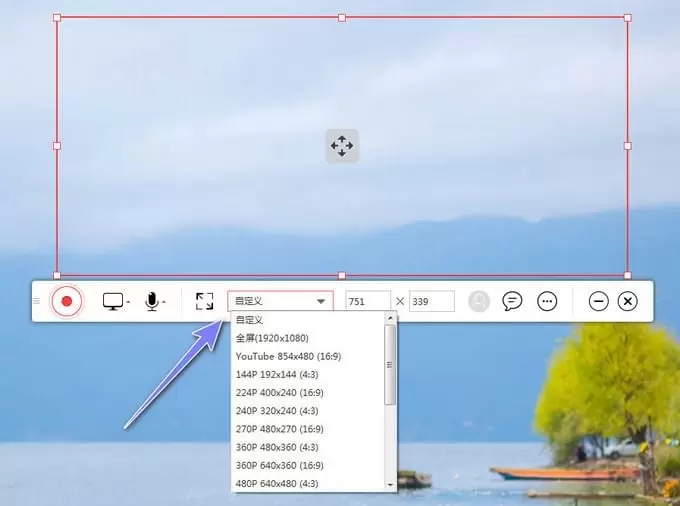Open the feedback chat bubble icon
680x506 pixels.
coord(512,301)
